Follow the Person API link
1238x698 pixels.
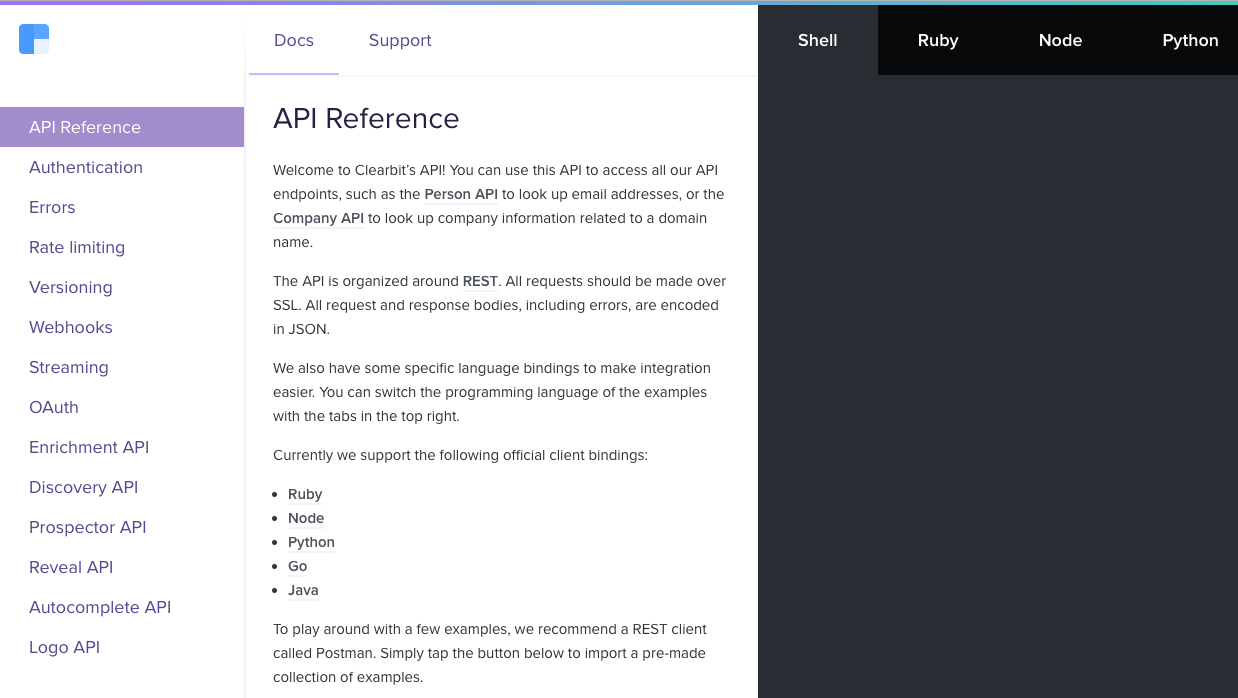click(460, 194)
